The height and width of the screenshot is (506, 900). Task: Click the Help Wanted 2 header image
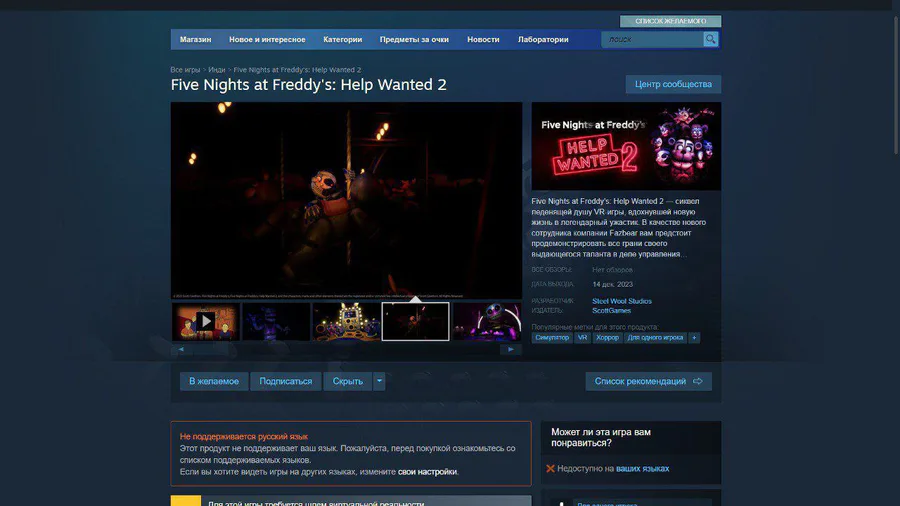click(626, 146)
